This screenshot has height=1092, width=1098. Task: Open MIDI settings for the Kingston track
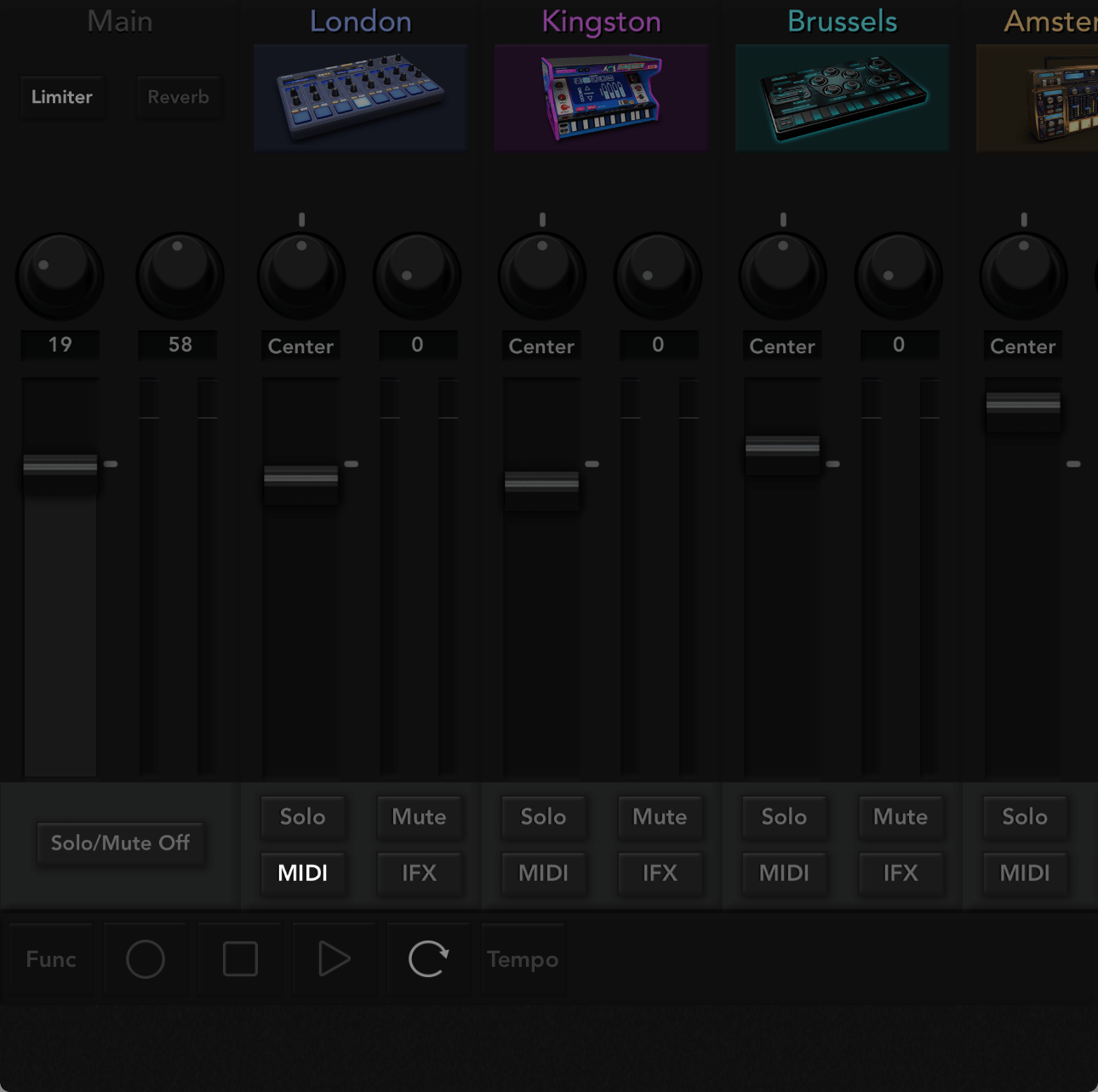pos(543,873)
